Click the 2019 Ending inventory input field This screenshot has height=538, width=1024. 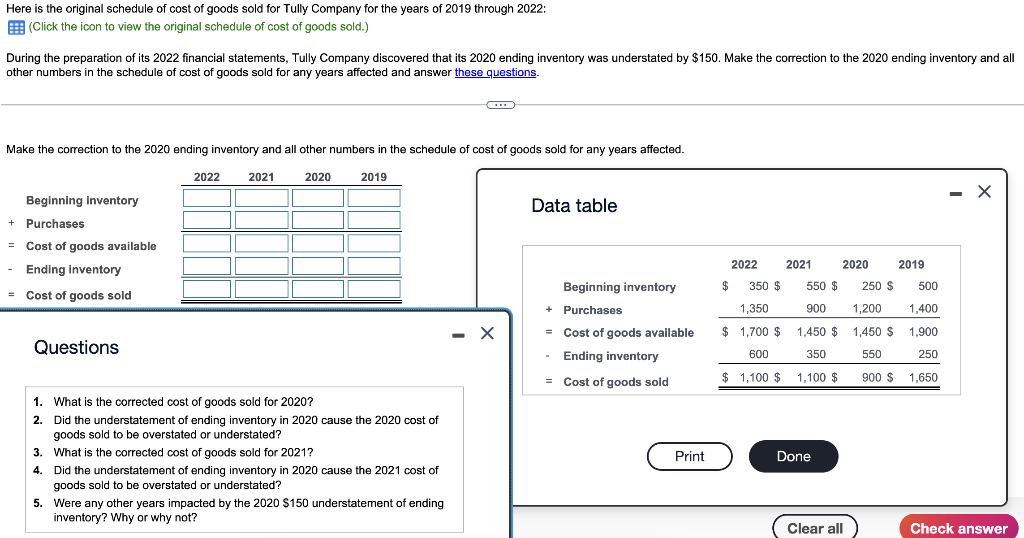[374, 266]
